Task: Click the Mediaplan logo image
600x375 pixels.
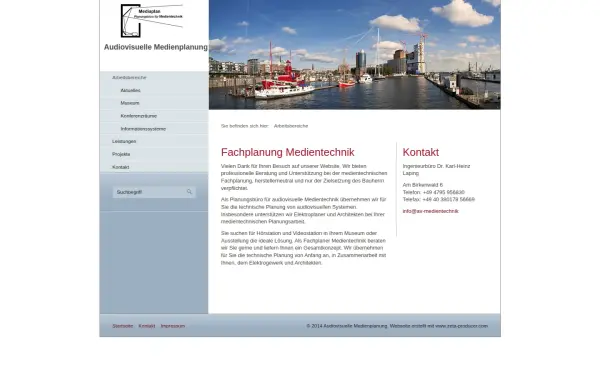Action: pyautogui.click(x=152, y=21)
